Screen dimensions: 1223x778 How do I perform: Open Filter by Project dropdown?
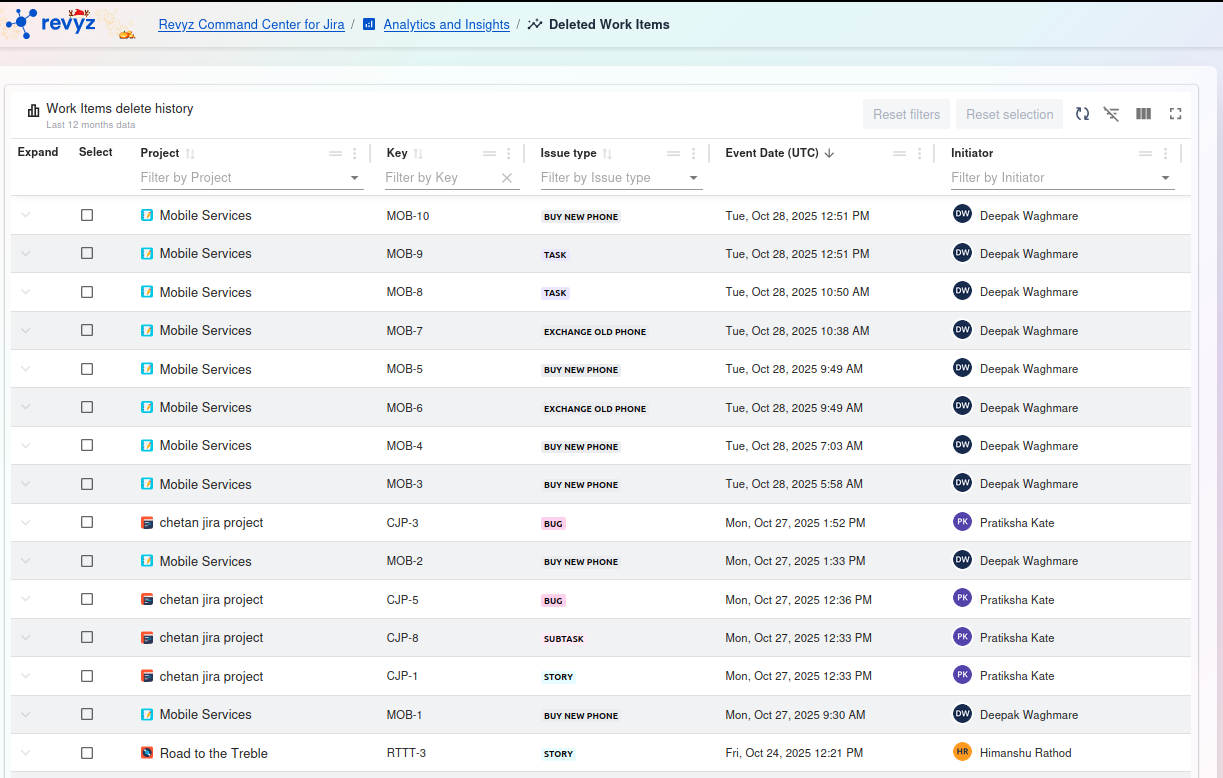tap(355, 178)
